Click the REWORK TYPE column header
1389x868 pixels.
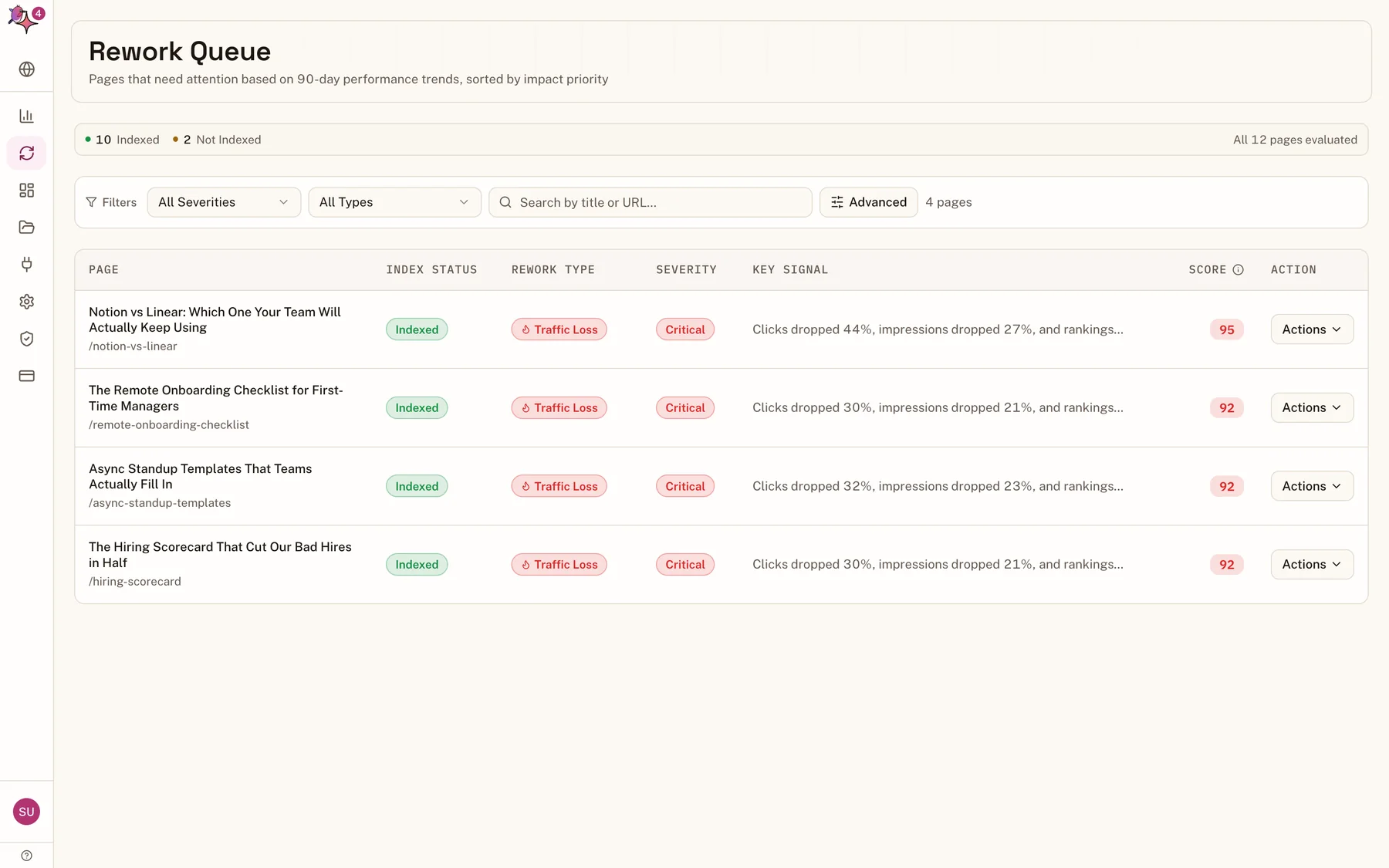(553, 269)
